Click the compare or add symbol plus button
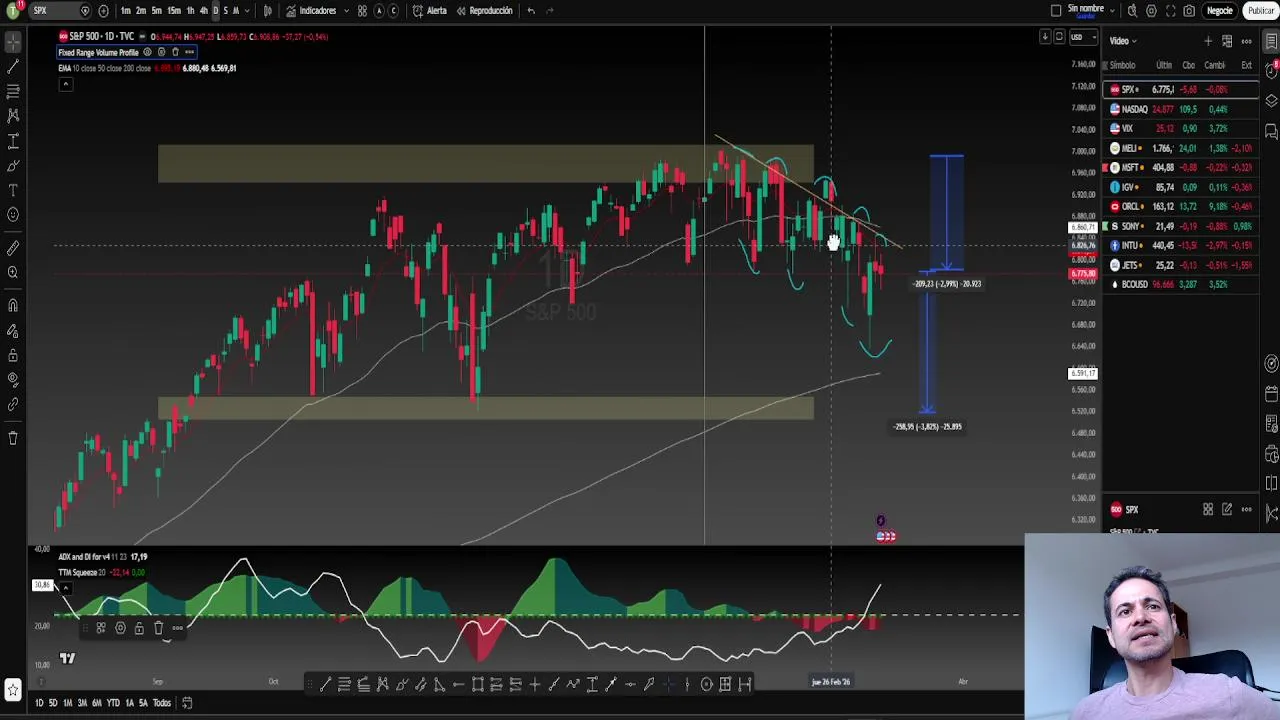The image size is (1280, 720). [x=103, y=11]
